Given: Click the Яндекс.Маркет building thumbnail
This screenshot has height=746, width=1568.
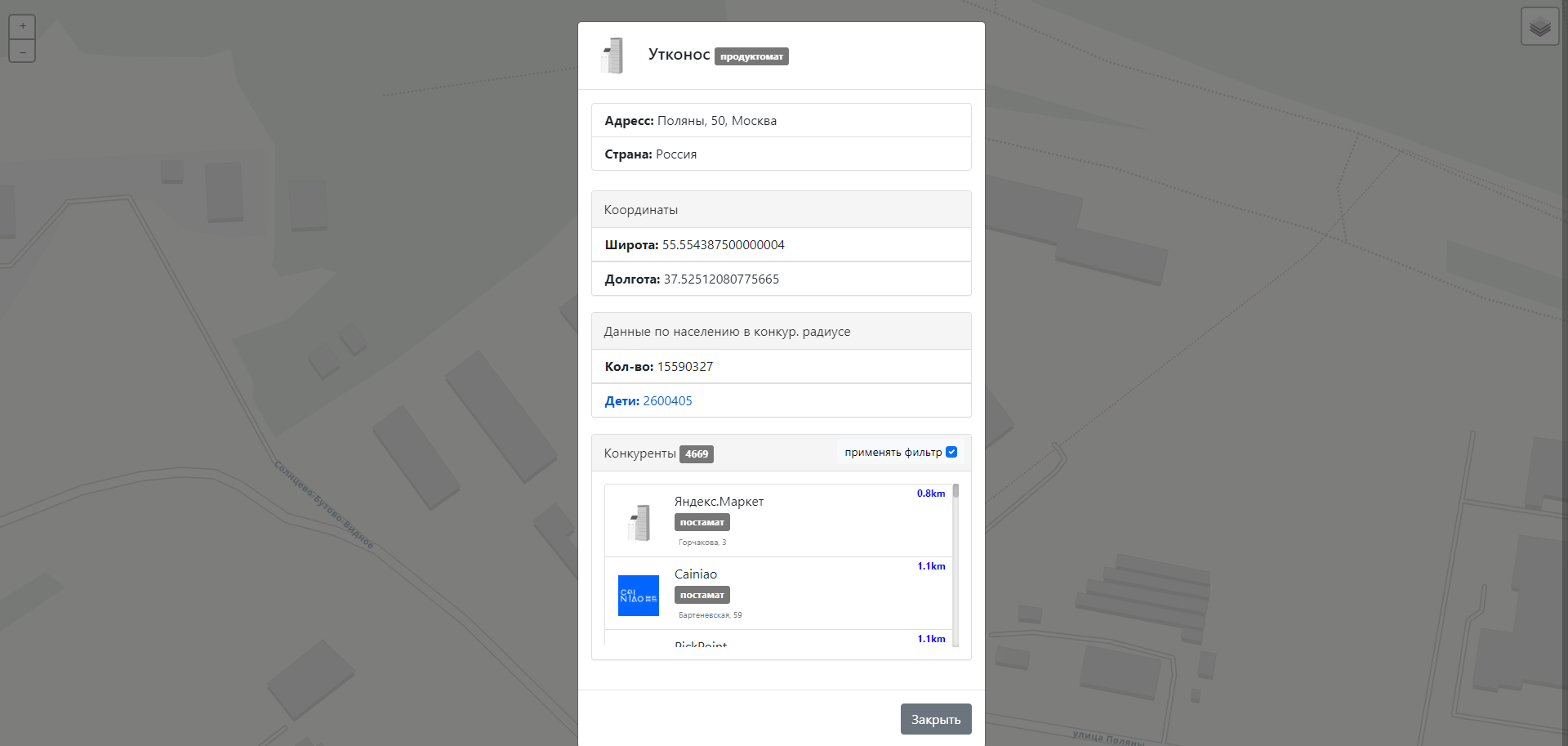Looking at the screenshot, I should 639,522.
